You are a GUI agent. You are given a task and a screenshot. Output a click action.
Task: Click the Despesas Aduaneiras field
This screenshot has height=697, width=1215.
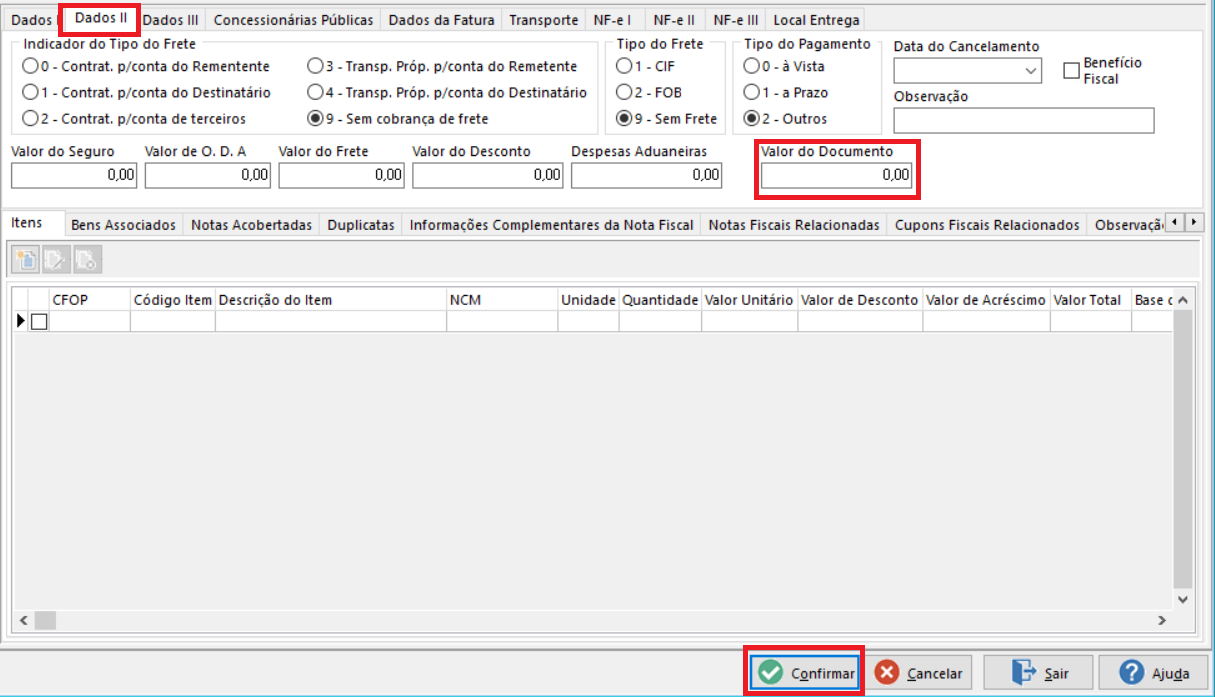pos(646,175)
